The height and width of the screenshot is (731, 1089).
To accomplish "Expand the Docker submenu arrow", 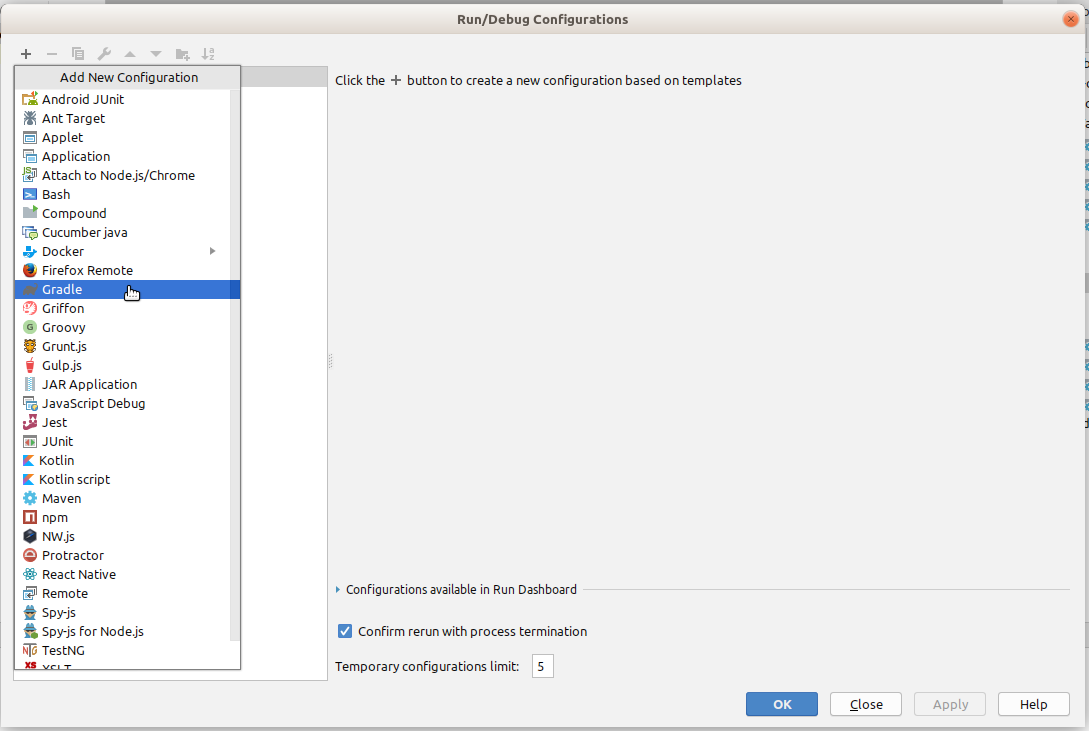I will click(x=213, y=251).
